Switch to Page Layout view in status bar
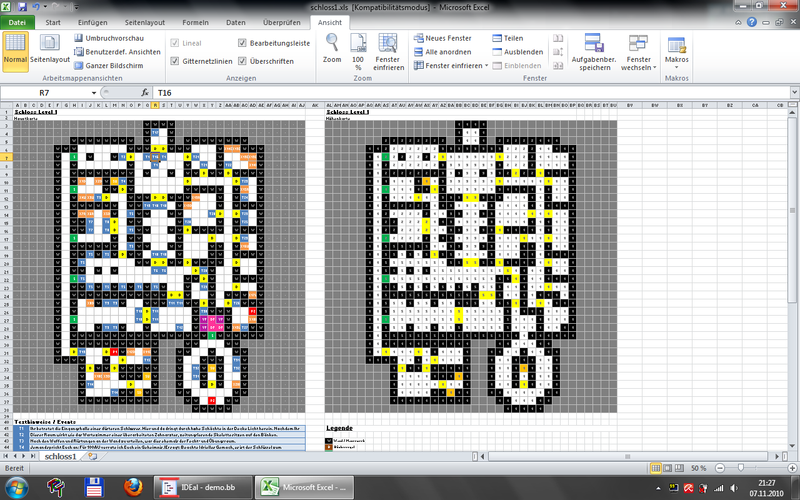 coord(667,468)
